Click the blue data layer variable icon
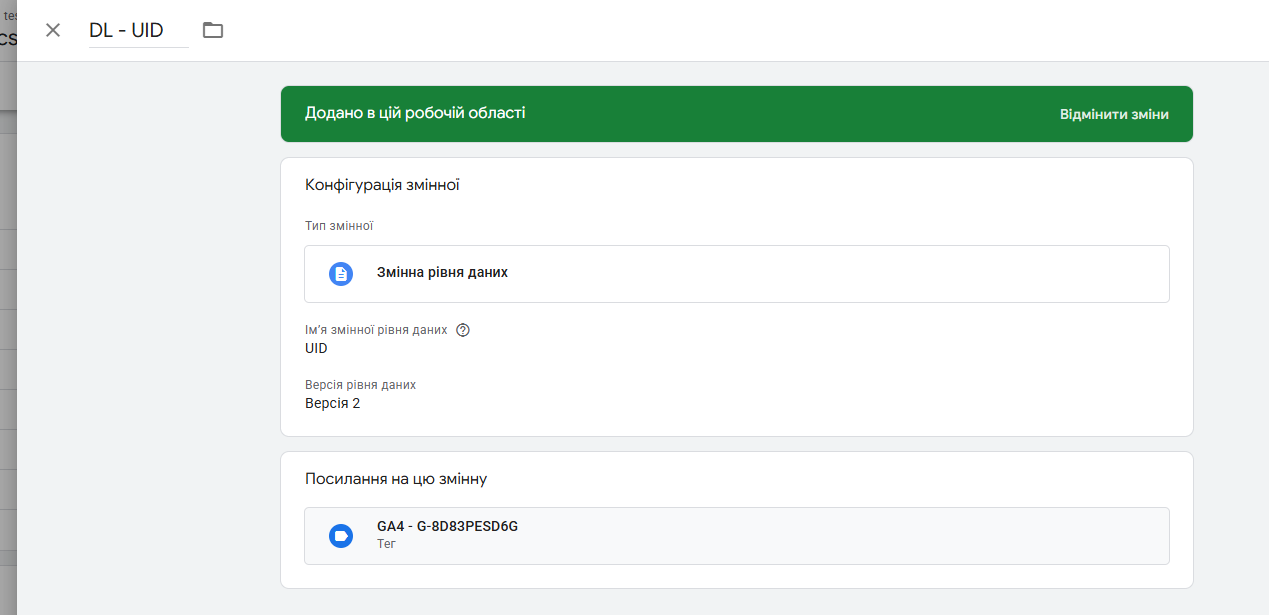 pyautogui.click(x=341, y=273)
